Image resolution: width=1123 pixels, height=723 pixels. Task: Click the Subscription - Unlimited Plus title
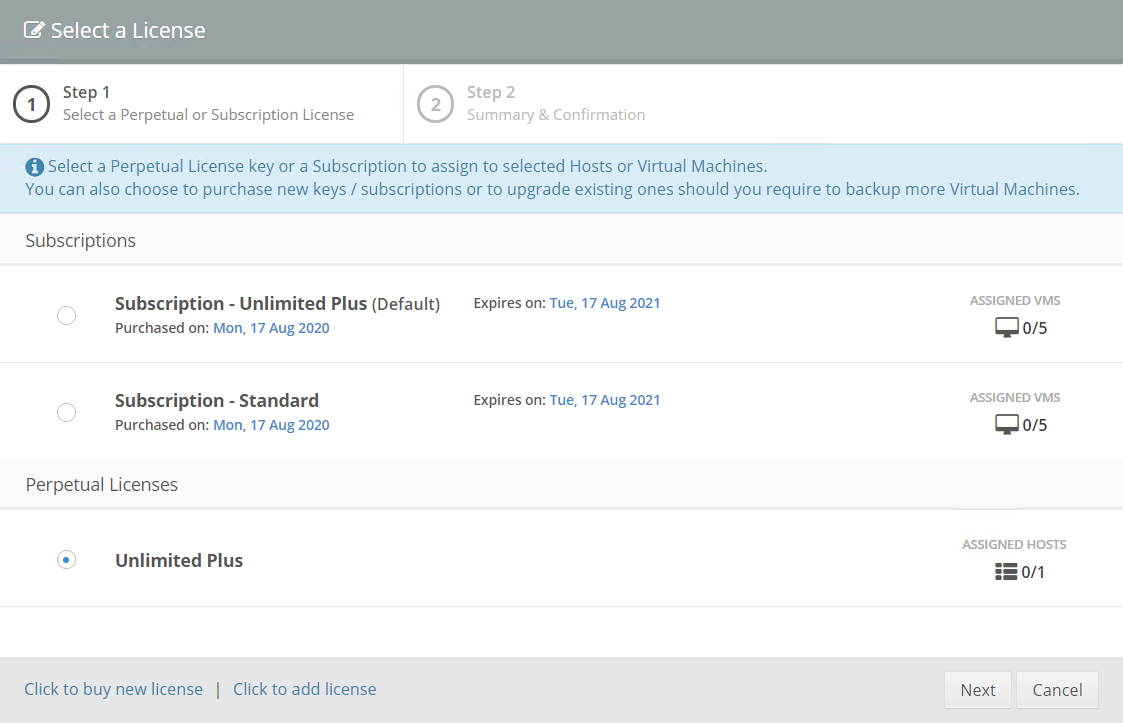(240, 304)
